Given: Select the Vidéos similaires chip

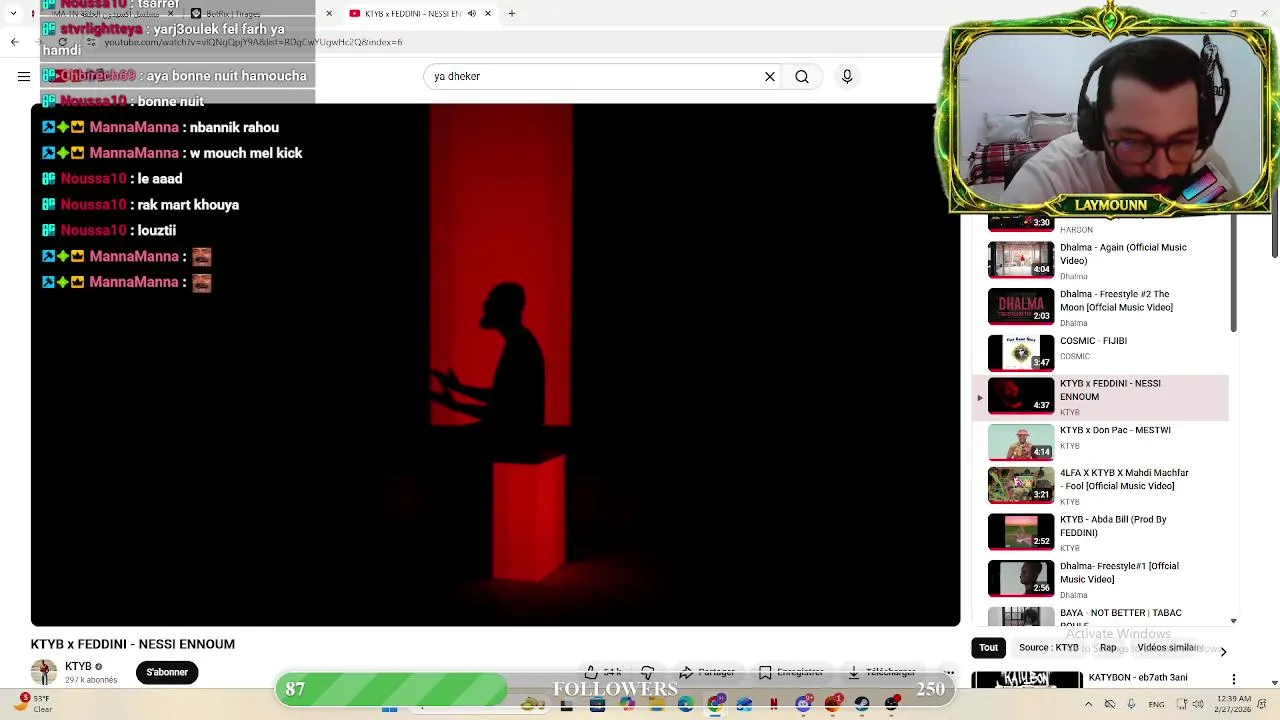Looking at the screenshot, I should tap(1168, 648).
